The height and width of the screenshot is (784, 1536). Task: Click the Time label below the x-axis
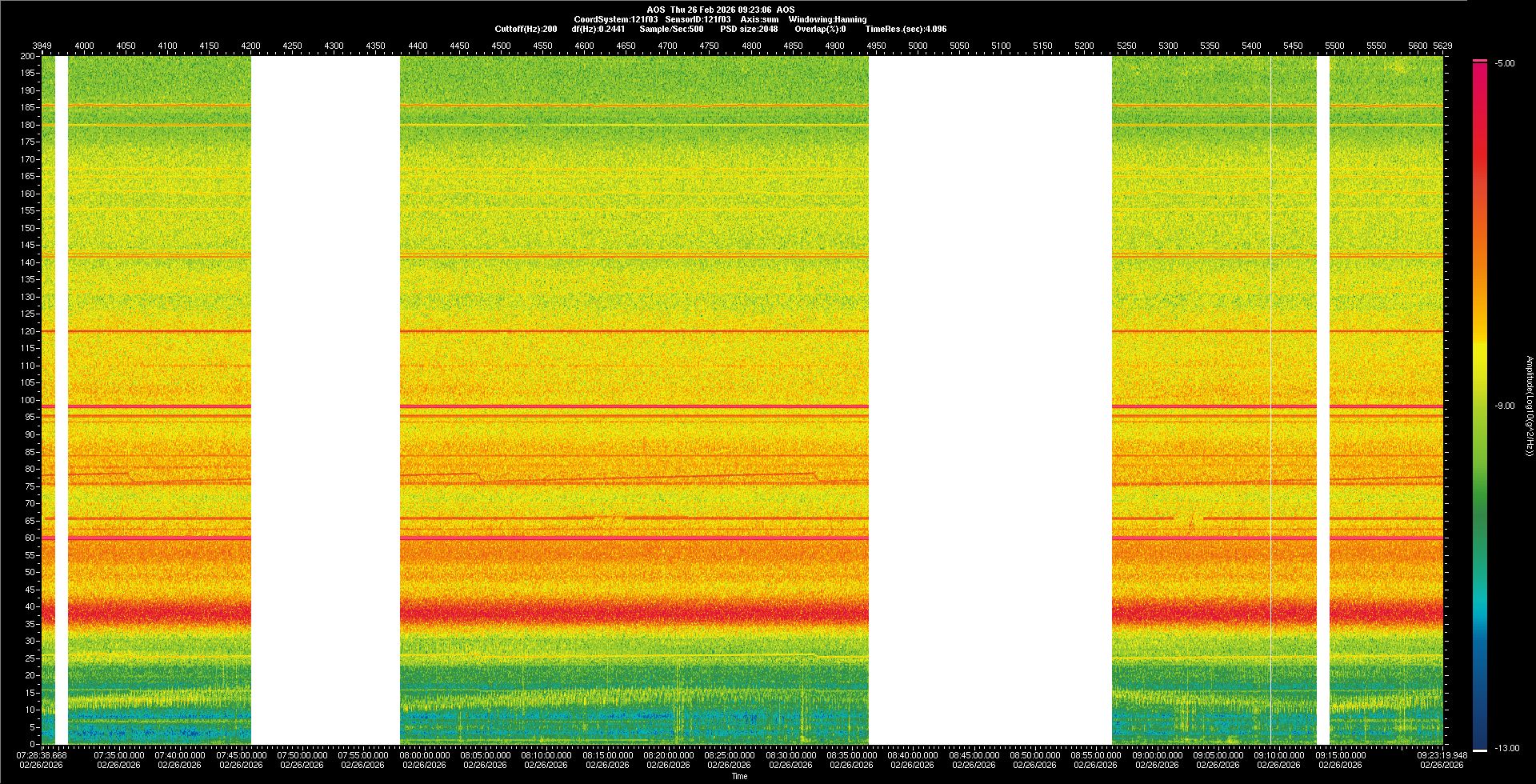pos(739,776)
